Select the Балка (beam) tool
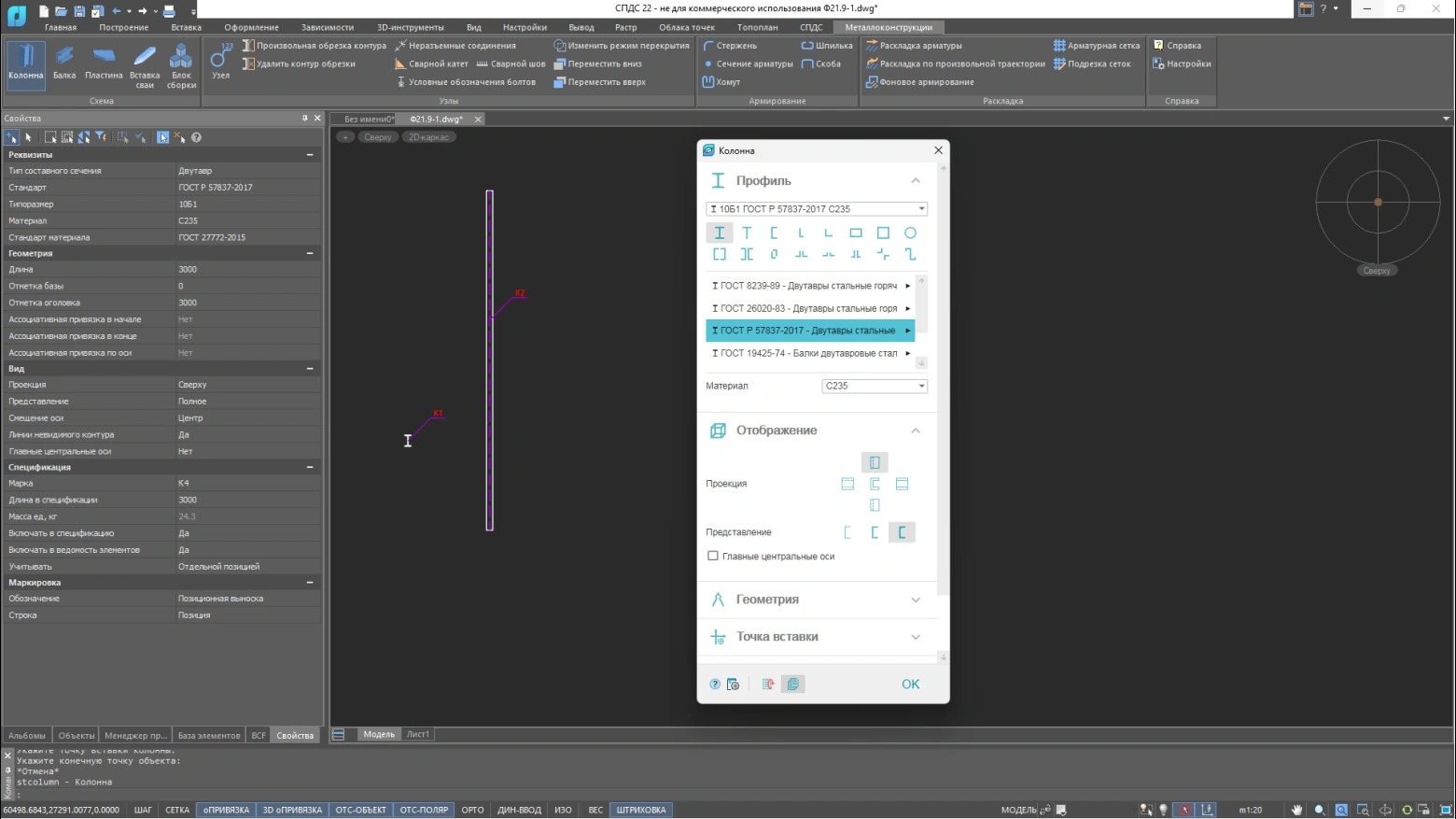 point(64,62)
